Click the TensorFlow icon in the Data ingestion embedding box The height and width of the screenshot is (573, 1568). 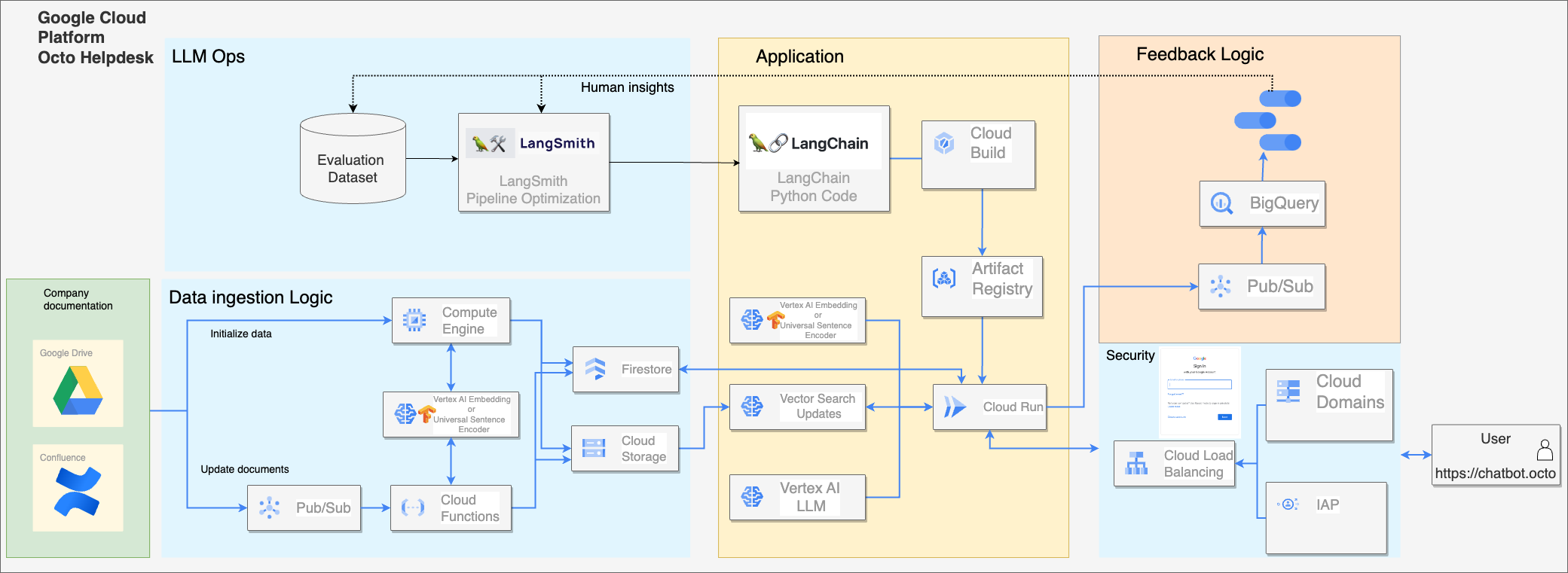pyautogui.click(x=426, y=414)
